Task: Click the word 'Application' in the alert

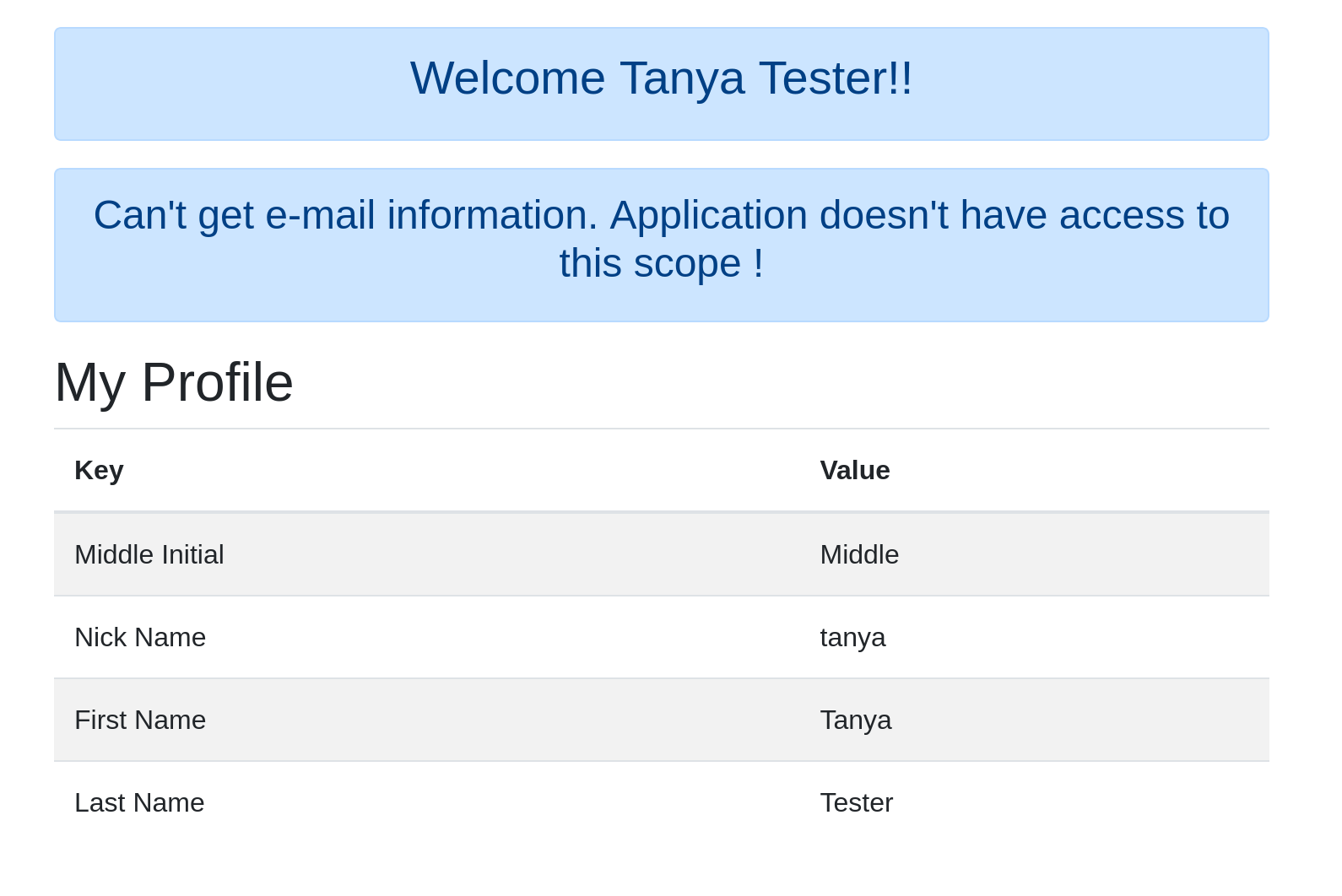Action: coord(708,215)
